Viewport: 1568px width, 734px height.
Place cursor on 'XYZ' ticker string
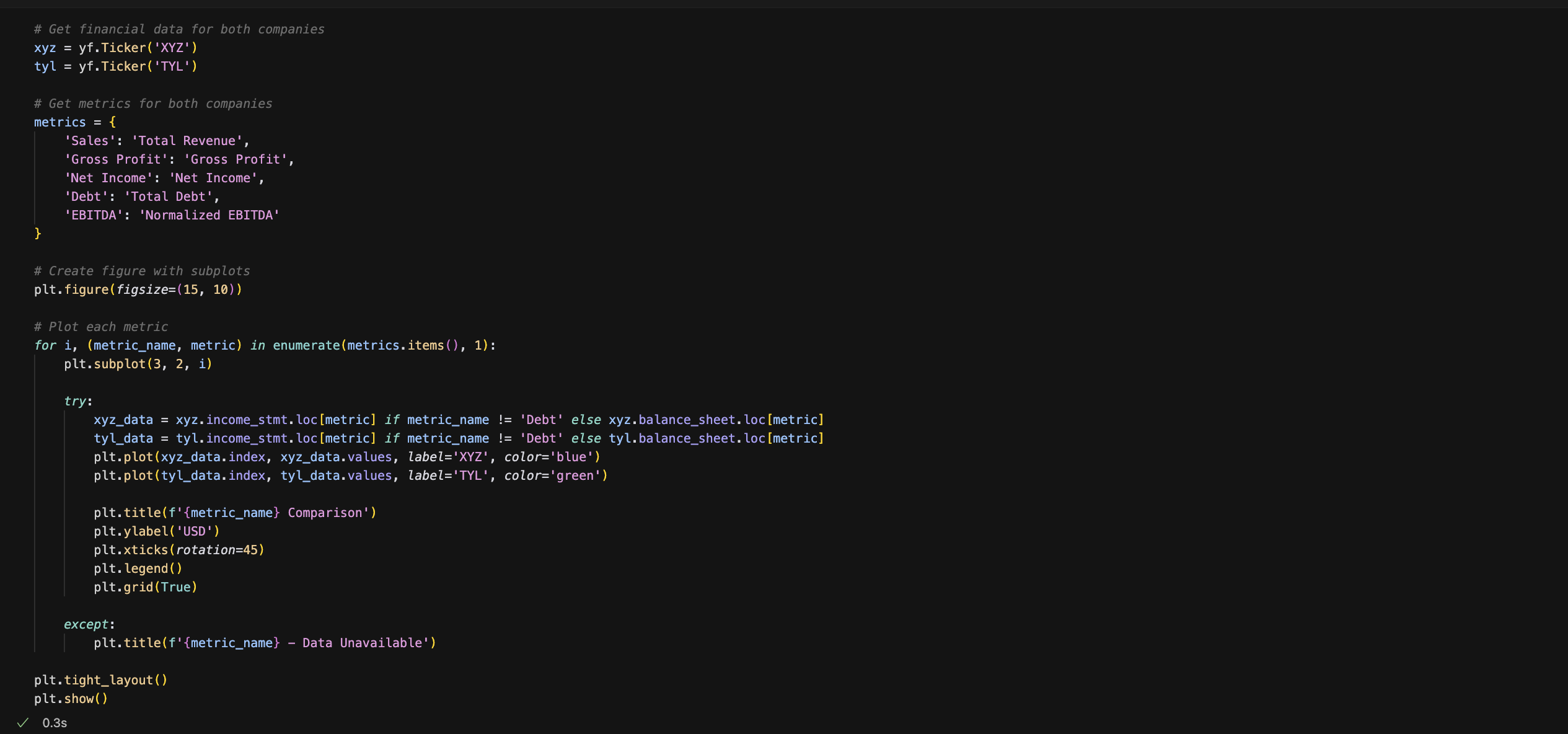tap(172, 48)
